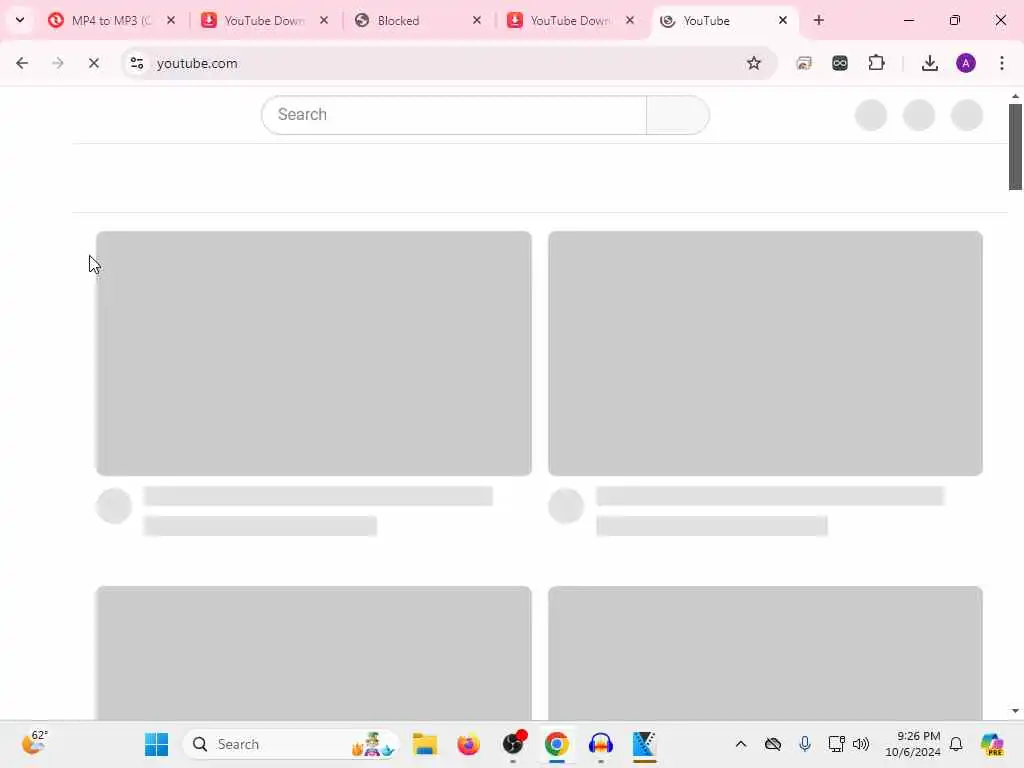Open the clock showing 9:26 PM
1024x768 pixels.
[x=912, y=744]
